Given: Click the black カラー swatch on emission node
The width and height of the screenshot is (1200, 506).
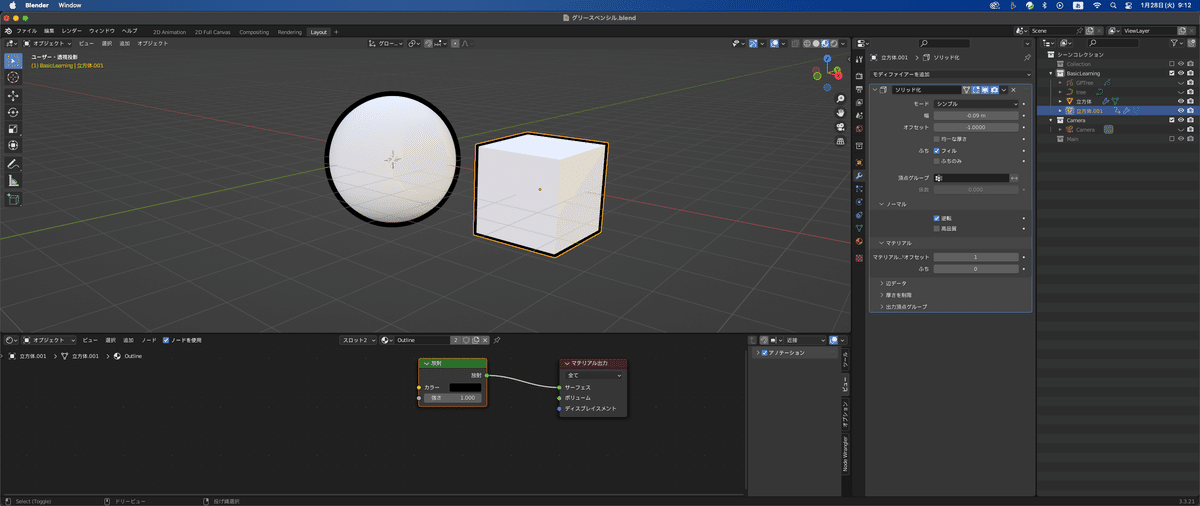Looking at the screenshot, I should tap(465, 387).
